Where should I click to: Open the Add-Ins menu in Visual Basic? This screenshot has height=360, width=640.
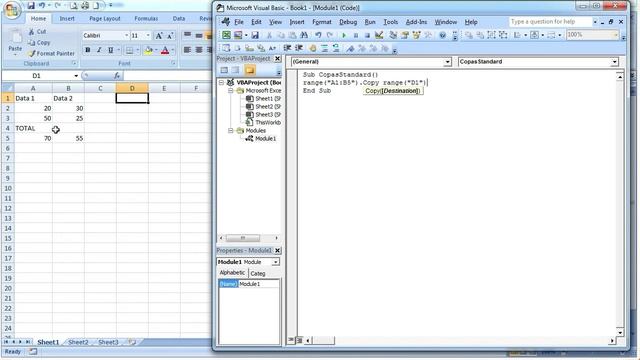click(x=416, y=22)
